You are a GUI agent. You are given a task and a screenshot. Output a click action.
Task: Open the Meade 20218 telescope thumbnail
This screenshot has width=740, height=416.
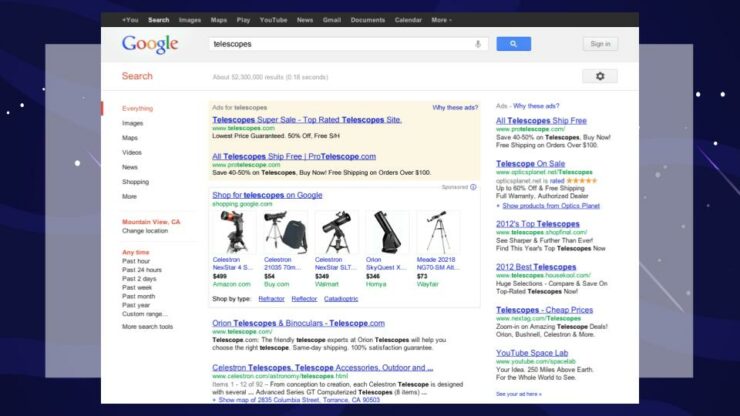(437, 232)
